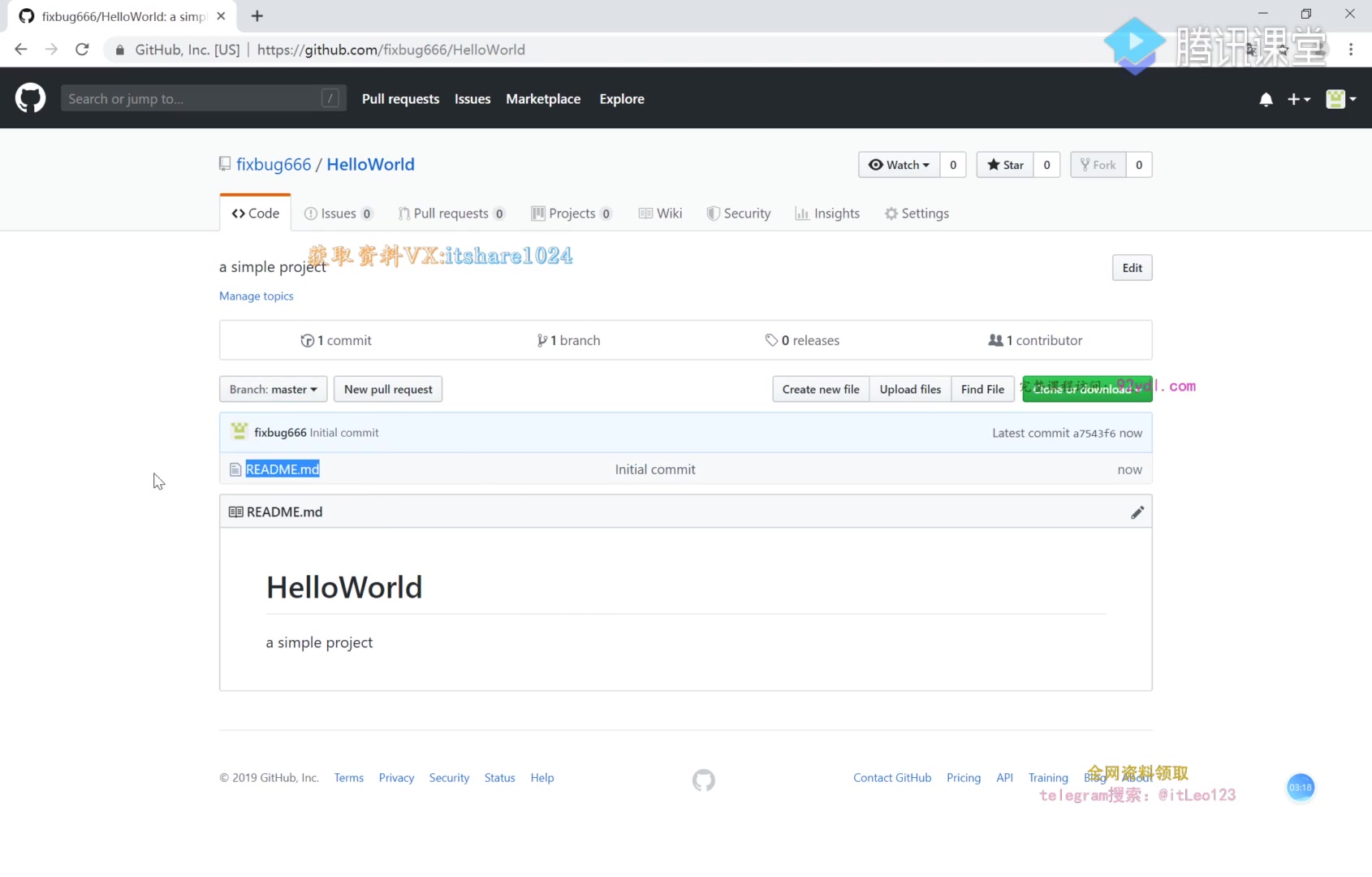1372x877 pixels.
Task: Expand the Clone or download dropdown
Action: pyautogui.click(x=1087, y=389)
